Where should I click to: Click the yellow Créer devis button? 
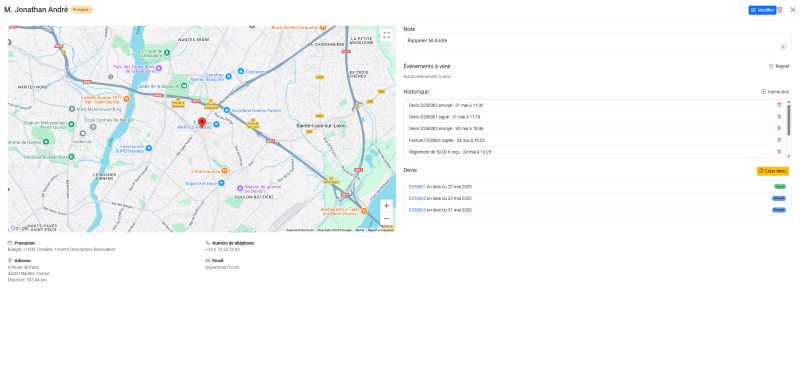[x=772, y=171]
